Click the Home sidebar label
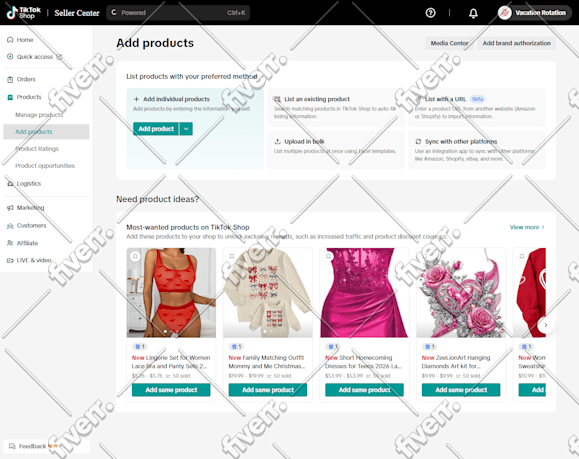This screenshot has height=459, width=579. coord(25,40)
